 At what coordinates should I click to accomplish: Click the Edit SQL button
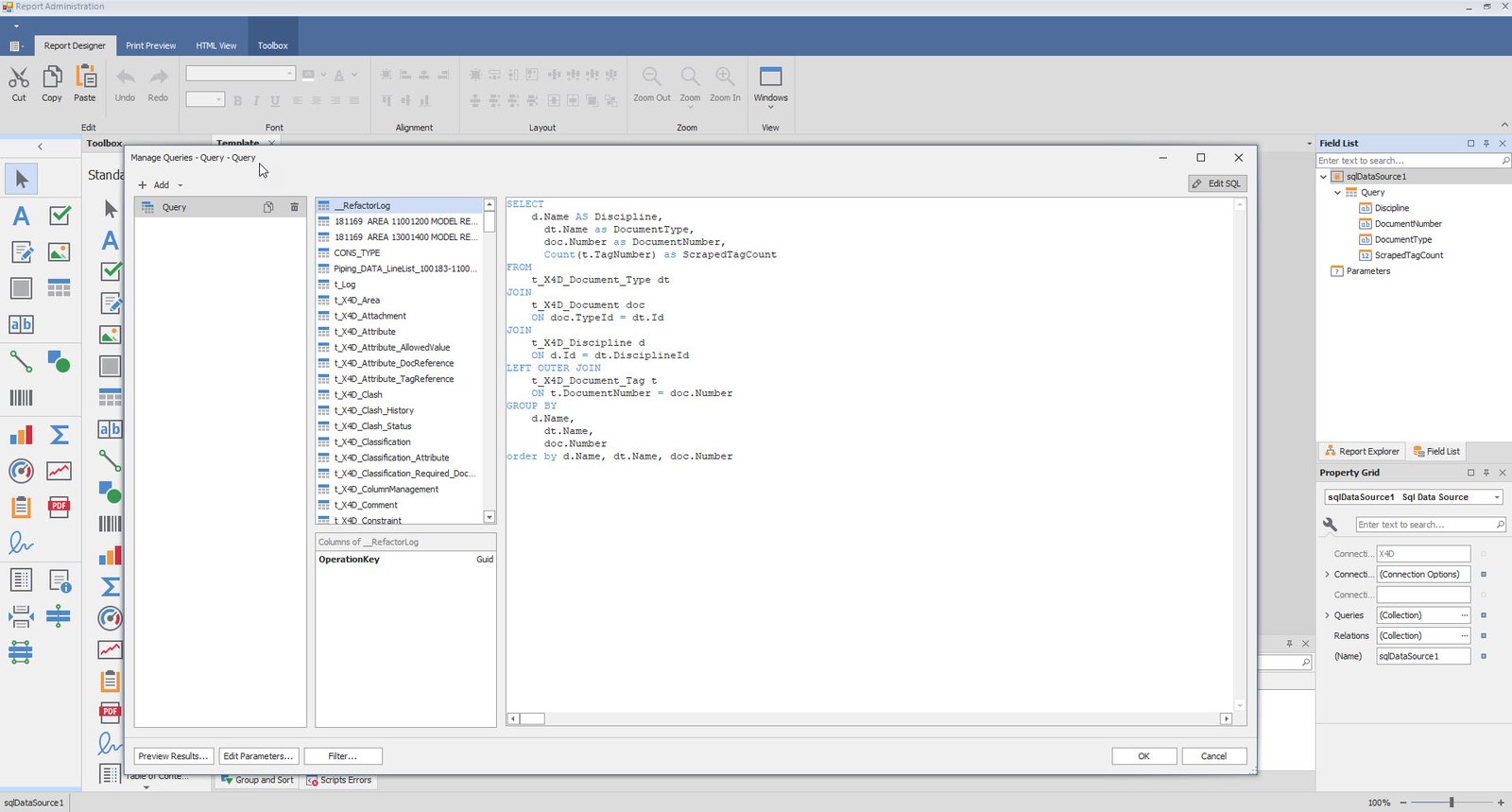[x=1216, y=183]
